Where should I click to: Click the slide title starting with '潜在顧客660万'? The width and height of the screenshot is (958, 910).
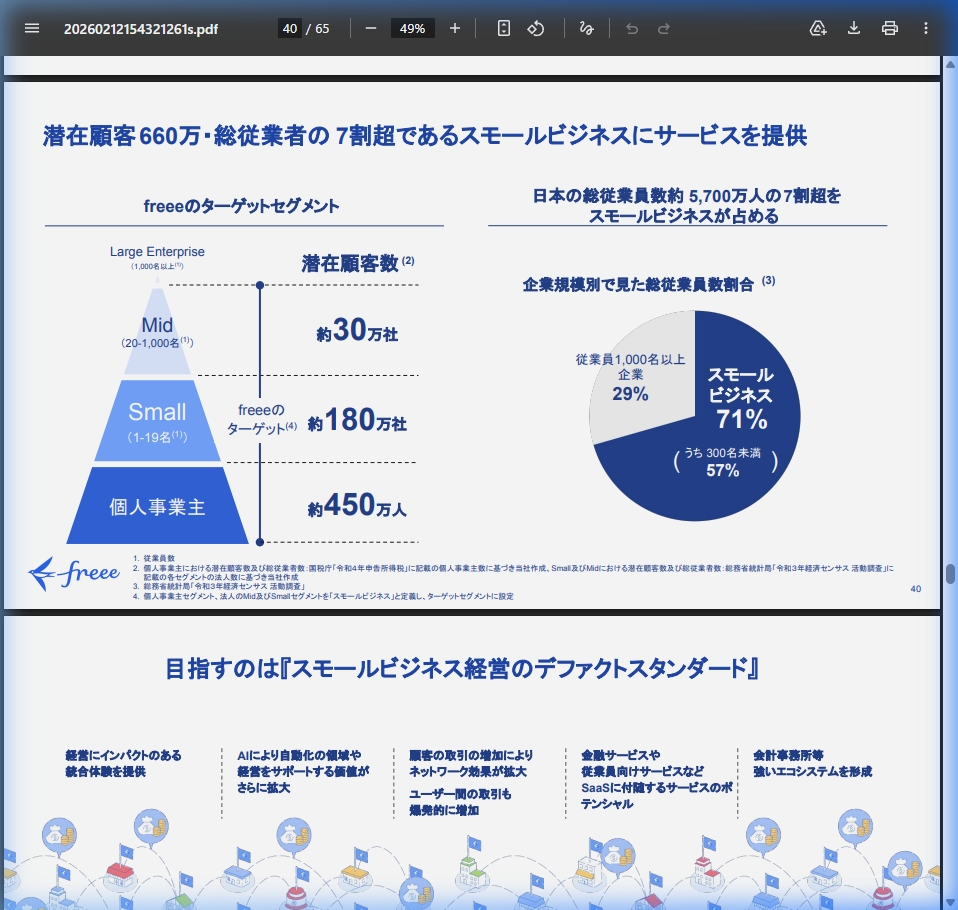click(x=425, y=136)
